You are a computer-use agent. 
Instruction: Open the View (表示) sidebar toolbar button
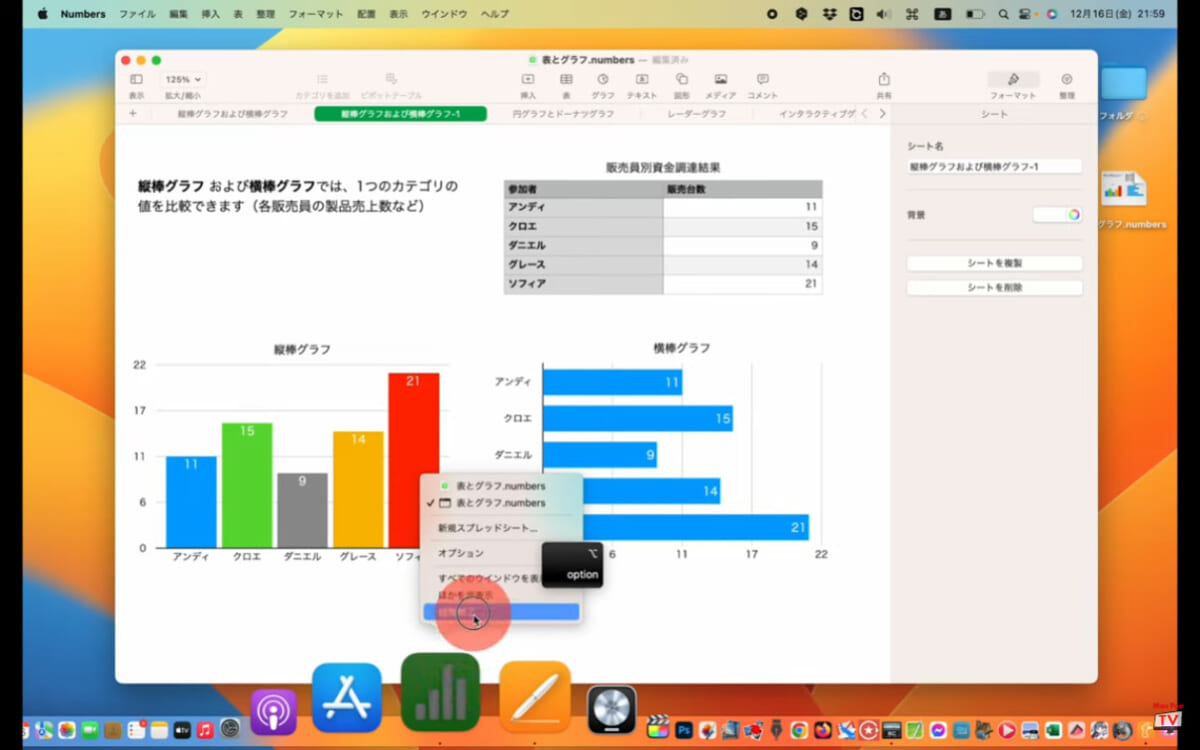pyautogui.click(x=136, y=79)
